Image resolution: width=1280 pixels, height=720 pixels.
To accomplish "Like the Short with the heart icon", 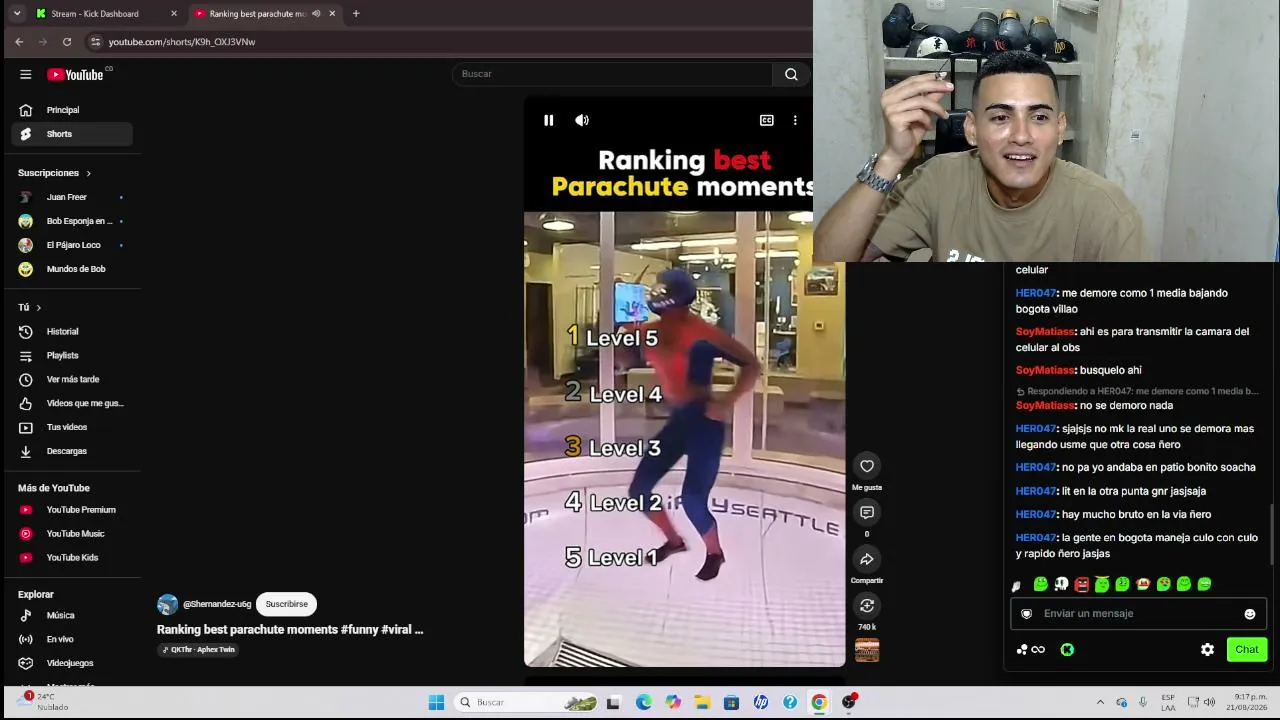I will [867, 466].
